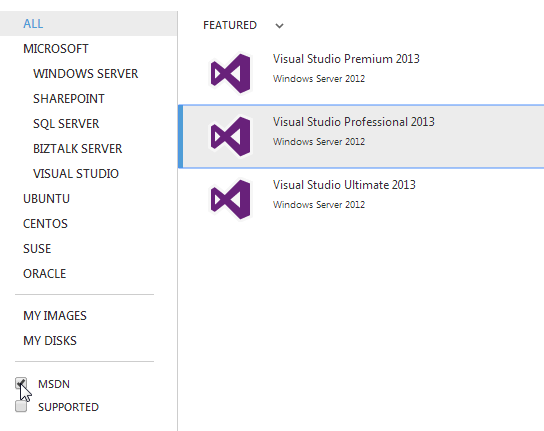Open MY DISKS list
The height and width of the screenshot is (431, 544).
pos(50,340)
